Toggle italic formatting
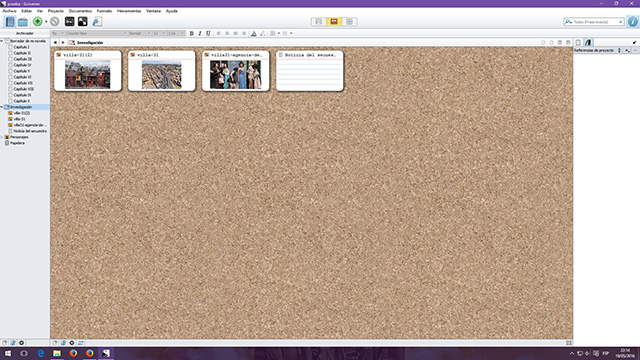The height and width of the screenshot is (360, 640). click(200, 33)
